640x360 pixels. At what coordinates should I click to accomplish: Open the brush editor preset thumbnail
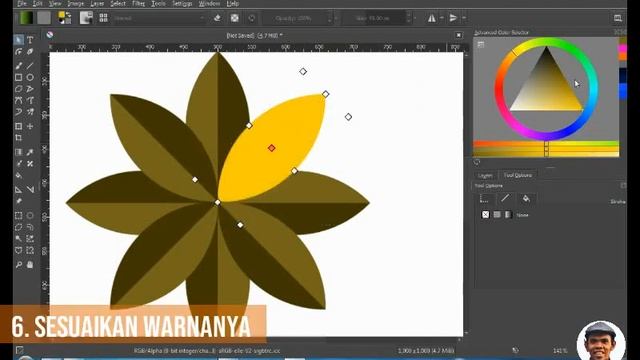(x=86, y=18)
